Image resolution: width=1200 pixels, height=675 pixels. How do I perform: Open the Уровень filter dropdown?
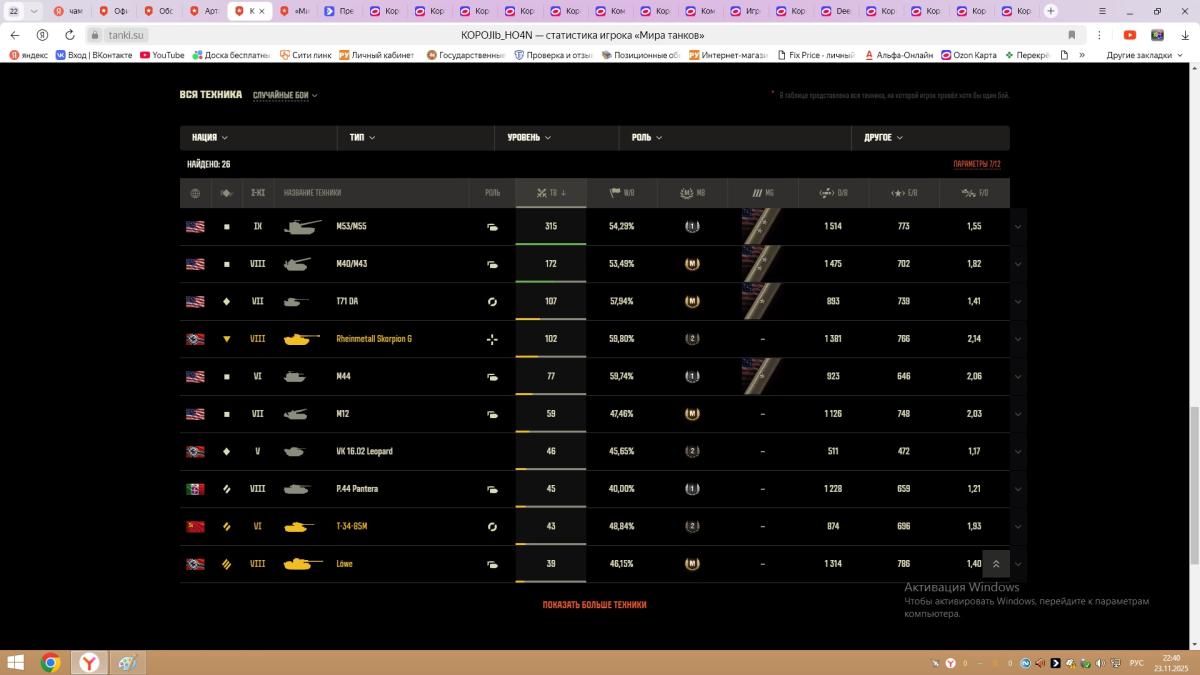click(529, 138)
